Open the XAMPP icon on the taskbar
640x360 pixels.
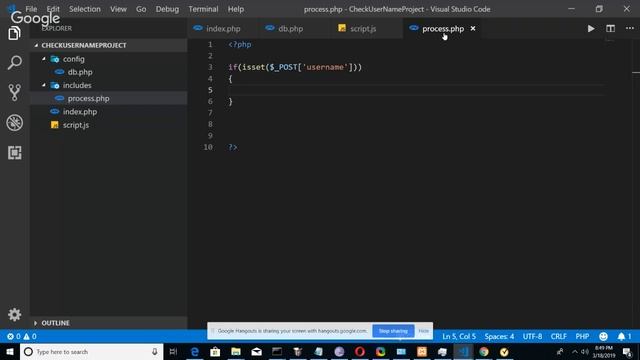tap(422, 351)
